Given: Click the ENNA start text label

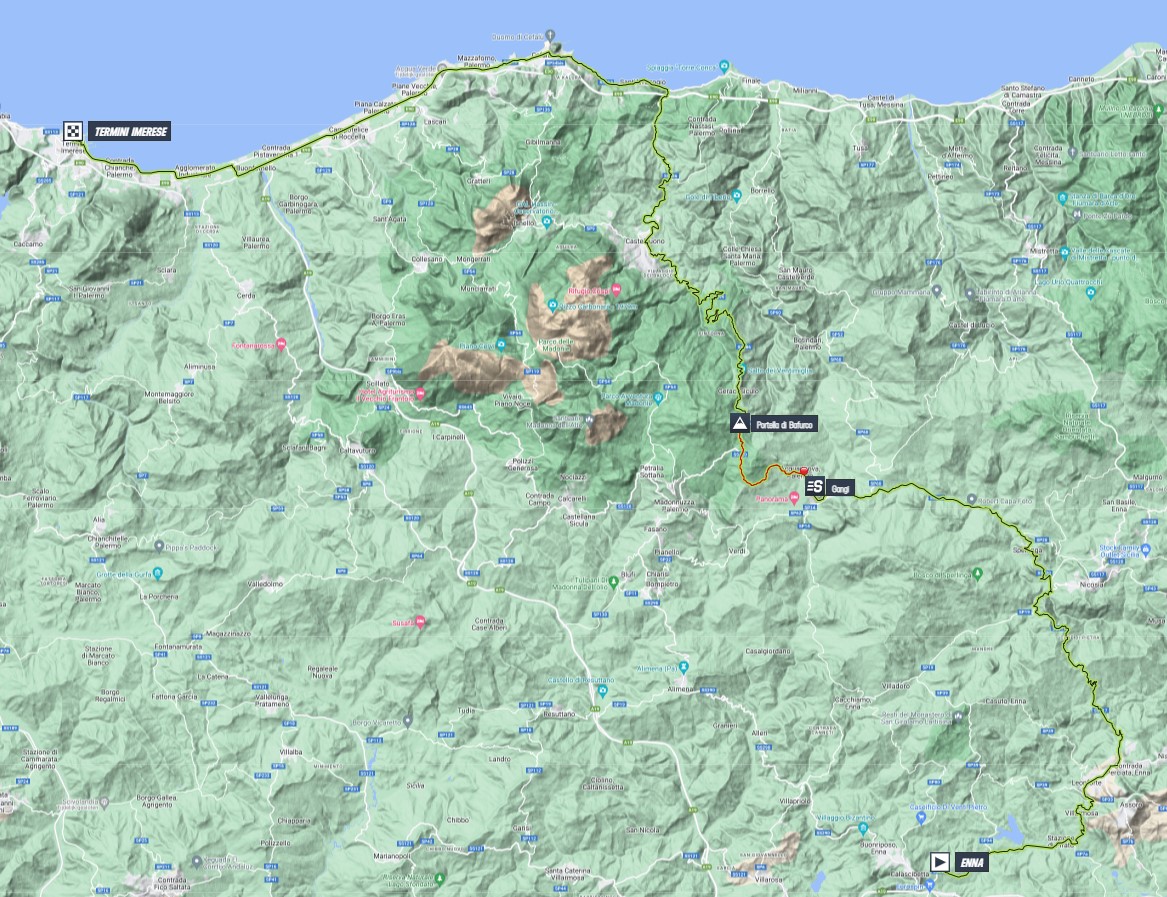Looking at the screenshot, I should point(970,861).
